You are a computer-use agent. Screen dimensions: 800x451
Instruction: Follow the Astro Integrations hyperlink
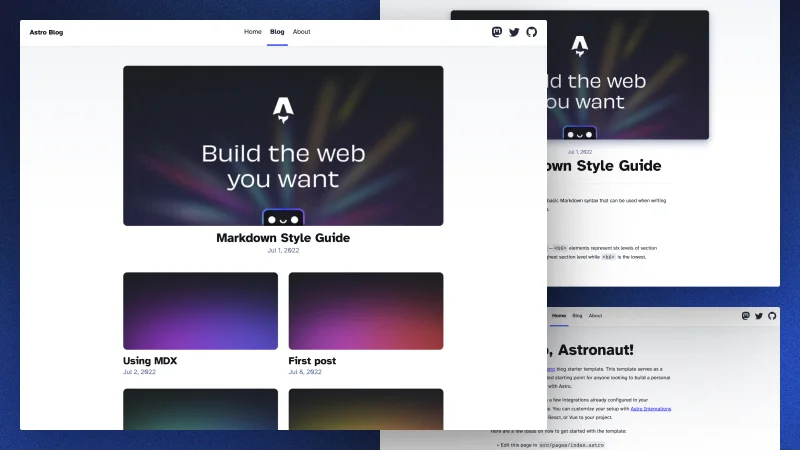coord(651,409)
